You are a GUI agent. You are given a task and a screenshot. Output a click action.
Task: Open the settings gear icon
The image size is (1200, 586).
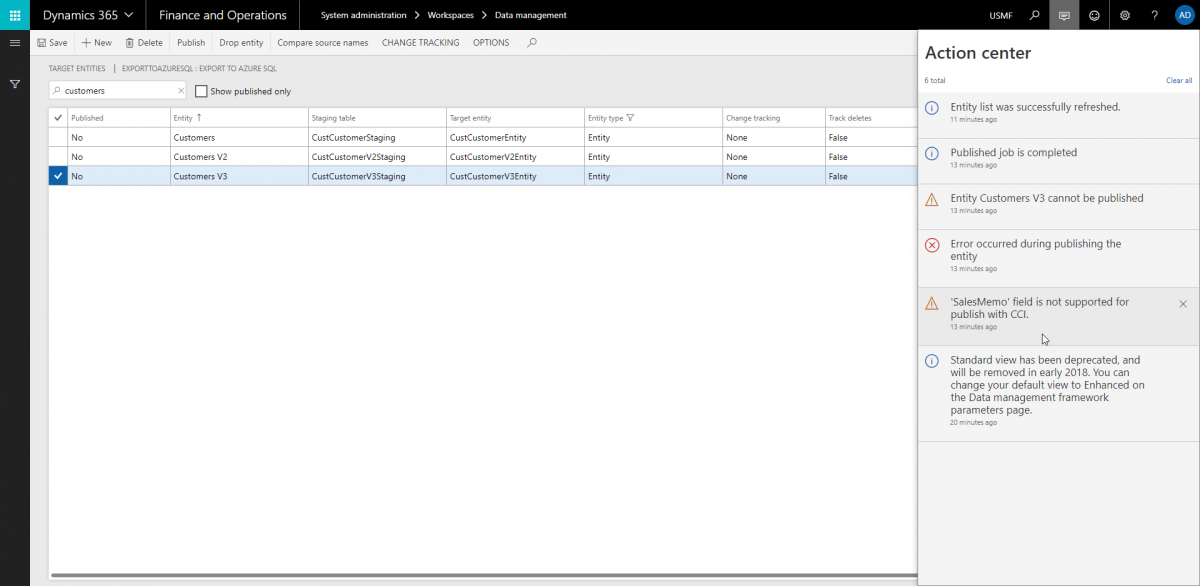click(x=1125, y=15)
